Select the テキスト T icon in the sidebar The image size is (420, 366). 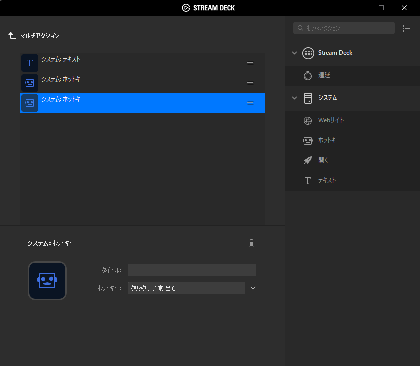(x=308, y=181)
